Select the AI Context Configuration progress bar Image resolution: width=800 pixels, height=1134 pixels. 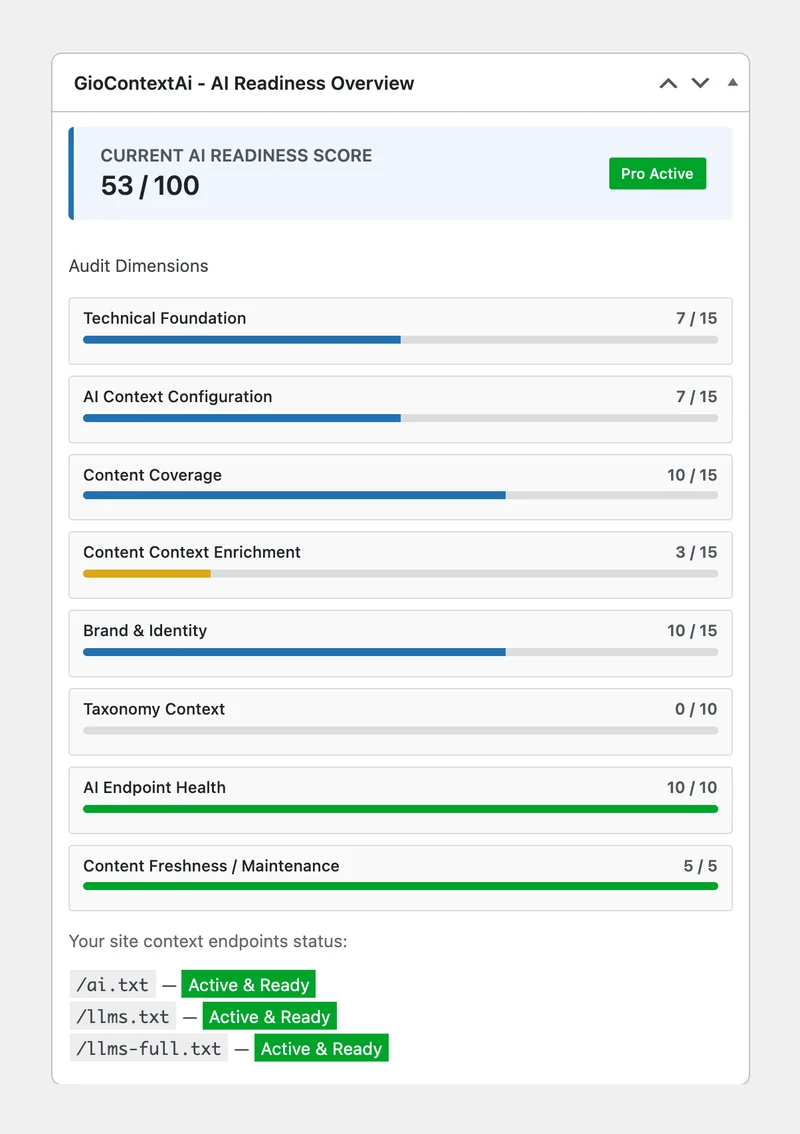pyautogui.click(x=401, y=418)
